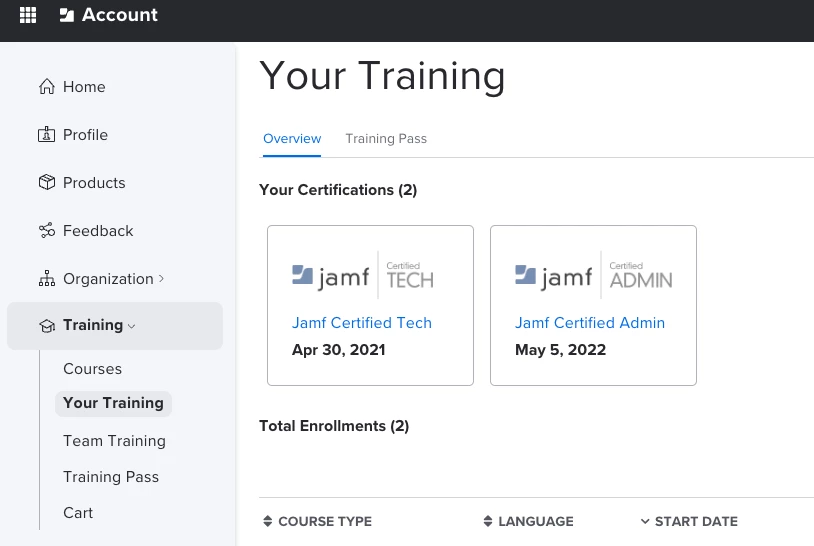Open Jamf Certified Admin link

tap(590, 323)
